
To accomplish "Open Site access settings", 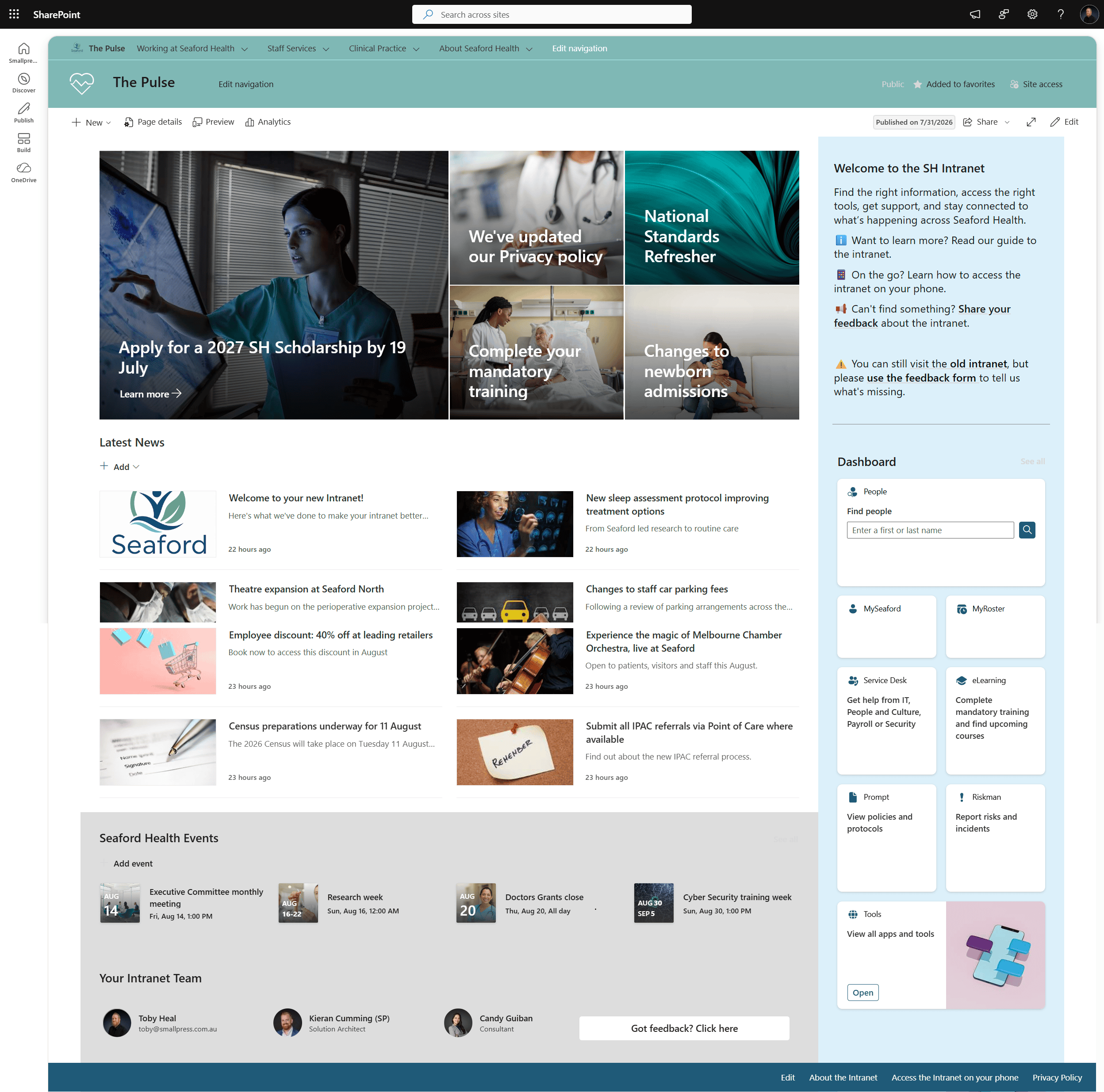I will click(x=1036, y=84).
